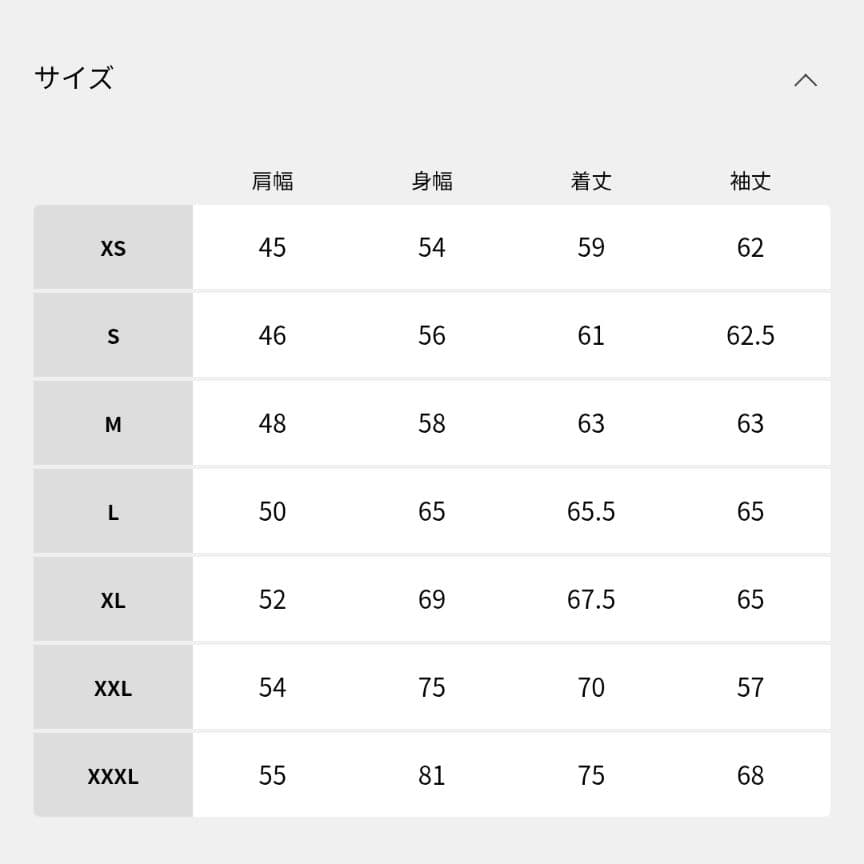
Task: Click the value 58 in the M row
Action: pyautogui.click(x=431, y=424)
